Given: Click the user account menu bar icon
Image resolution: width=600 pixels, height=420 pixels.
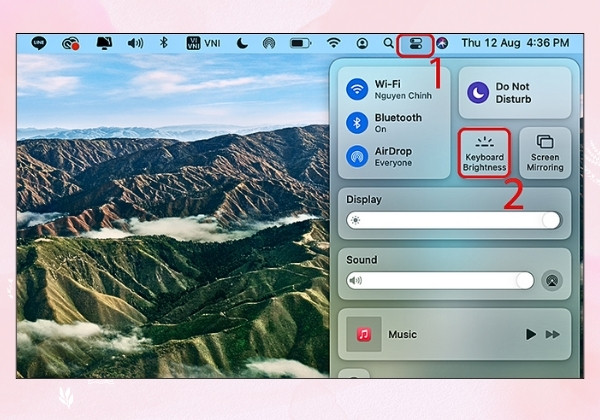Looking at the screenshot, I should click(x=362, y=43).
